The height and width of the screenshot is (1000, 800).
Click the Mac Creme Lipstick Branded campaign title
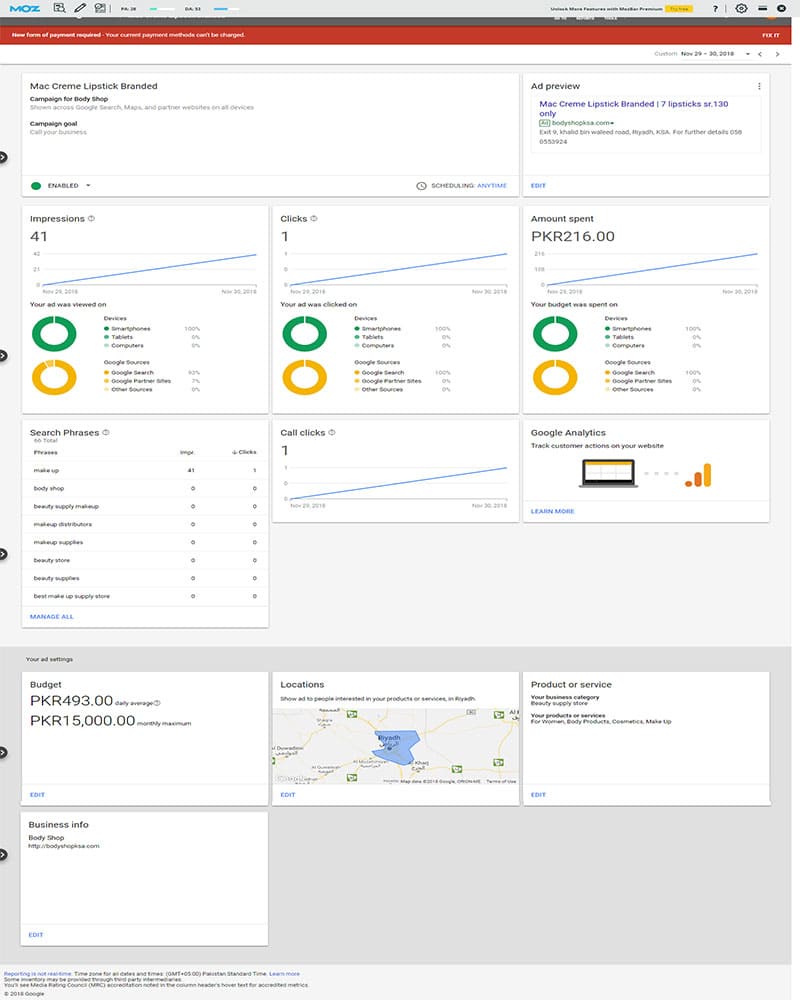tap(94, 86)
